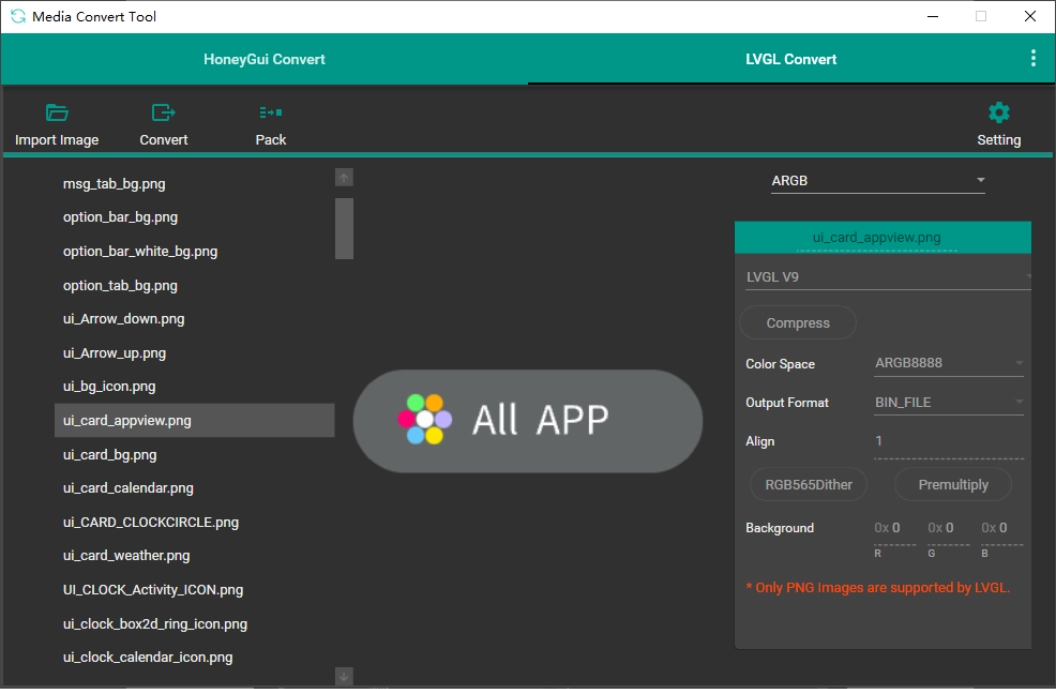Toggle the RGB565Dither option

pos(808,484)
